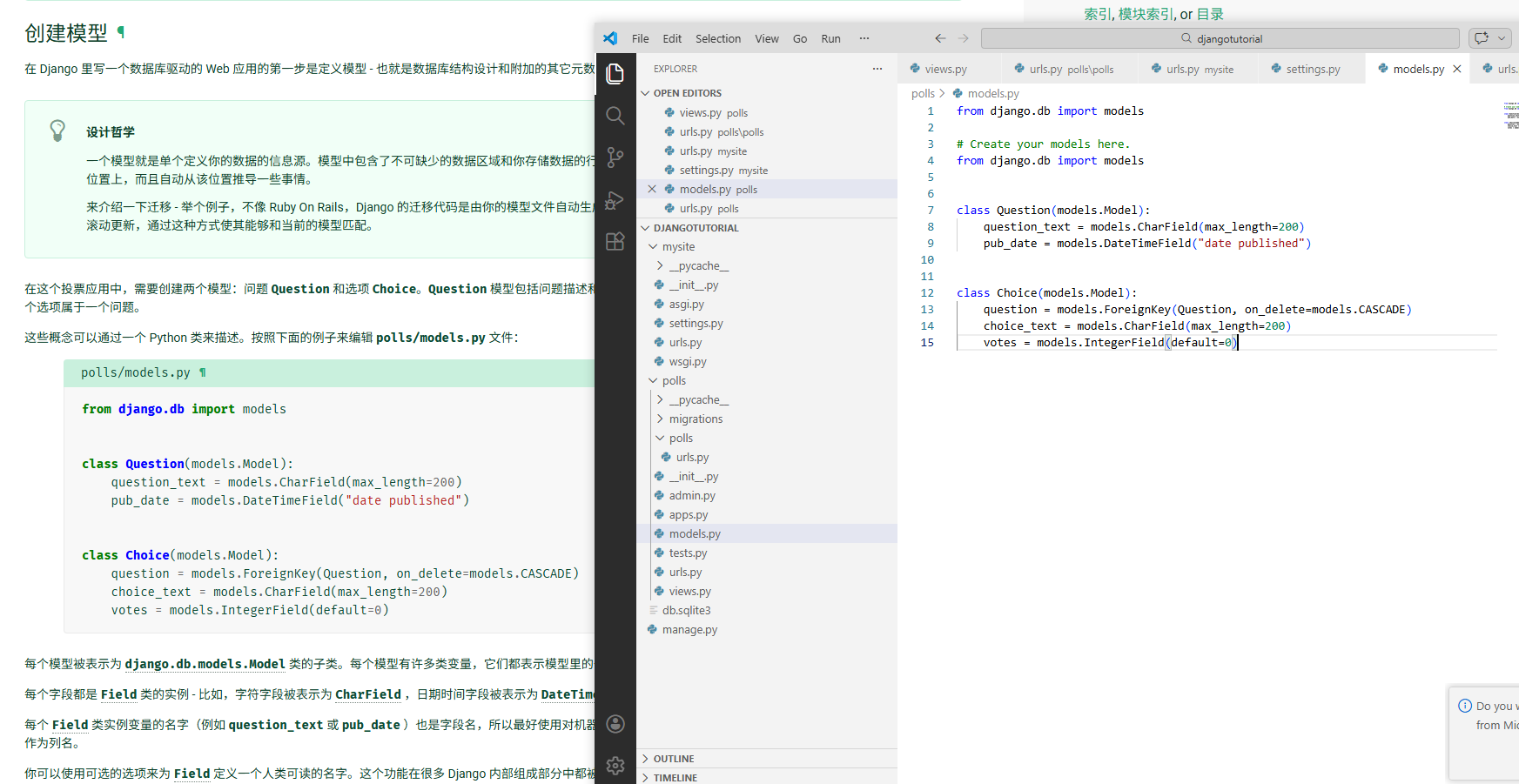Image resolution: width=1519 pixels, height=784 pixels.
Task: Place cursor on code line 15
Action: [1227, 343]
